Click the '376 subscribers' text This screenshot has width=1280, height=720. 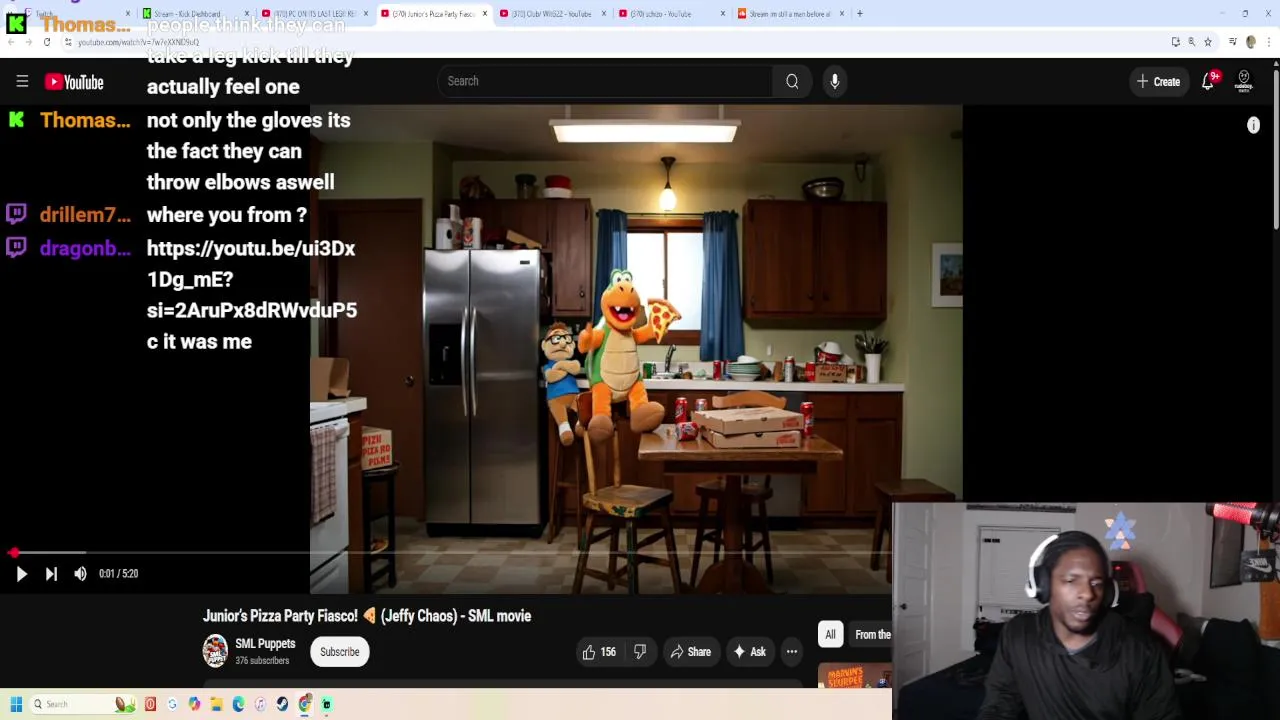tap(262, 661)
